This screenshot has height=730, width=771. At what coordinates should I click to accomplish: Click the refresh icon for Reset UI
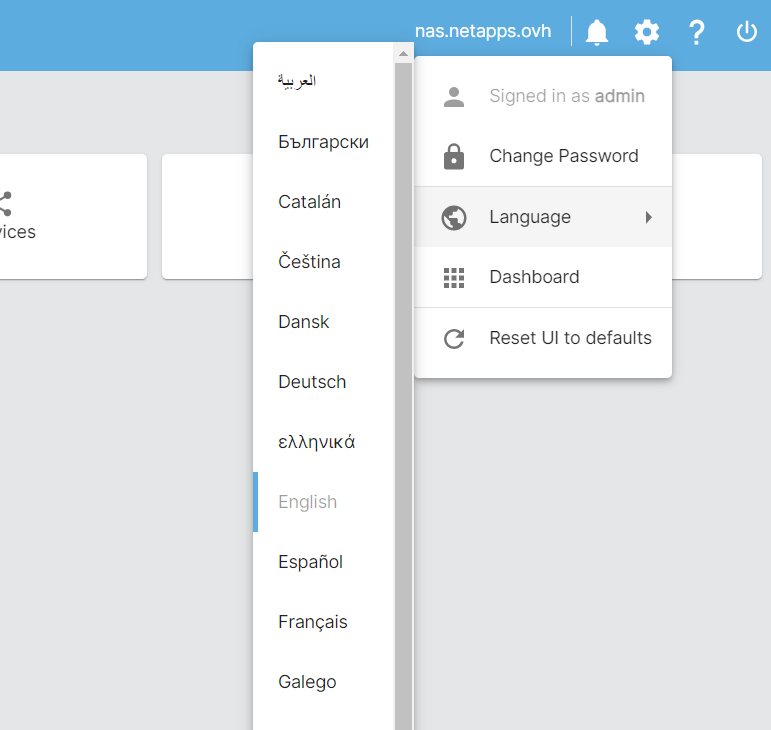coord(454,338)
